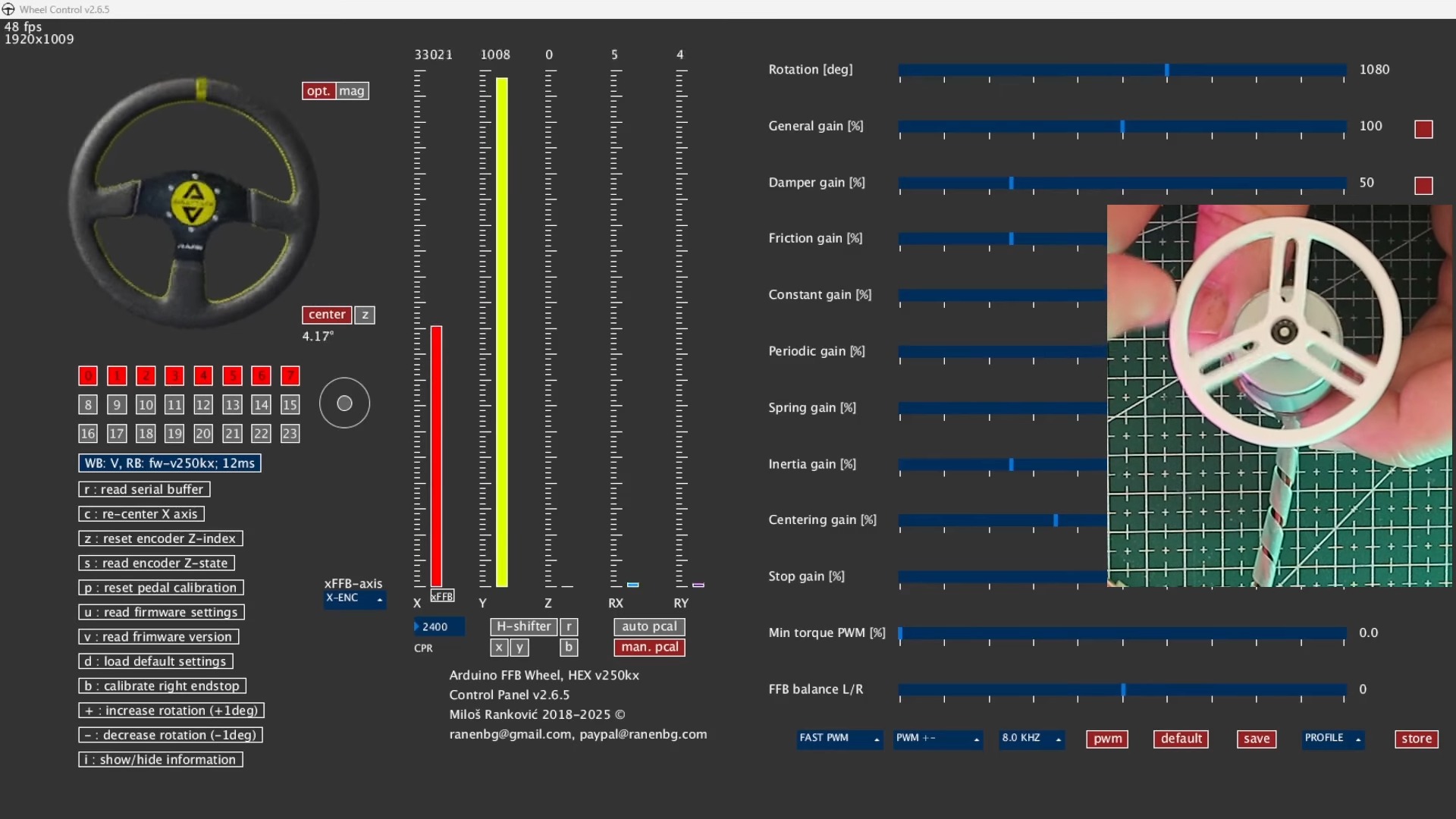Click the Wheel Control logo icon

pyautogui.click(x=10, y=9)
